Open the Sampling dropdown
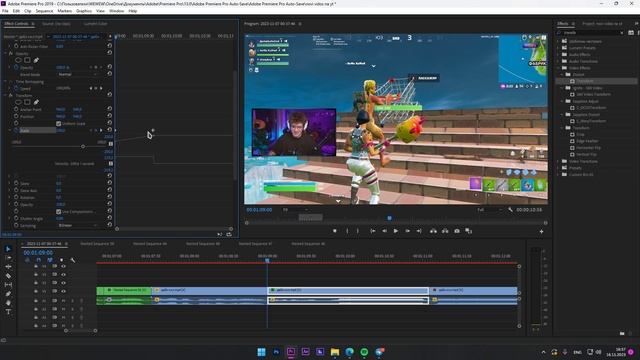Viewport: 640px width, 360px height. coord(78,225)
